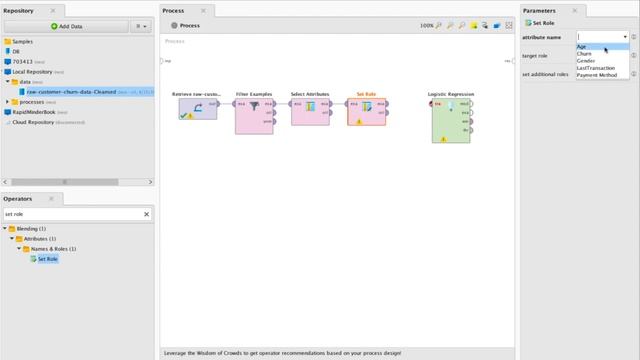Click the Logistic Regression training input port
Screen dimensions: 640x360
tap(431, 104)
